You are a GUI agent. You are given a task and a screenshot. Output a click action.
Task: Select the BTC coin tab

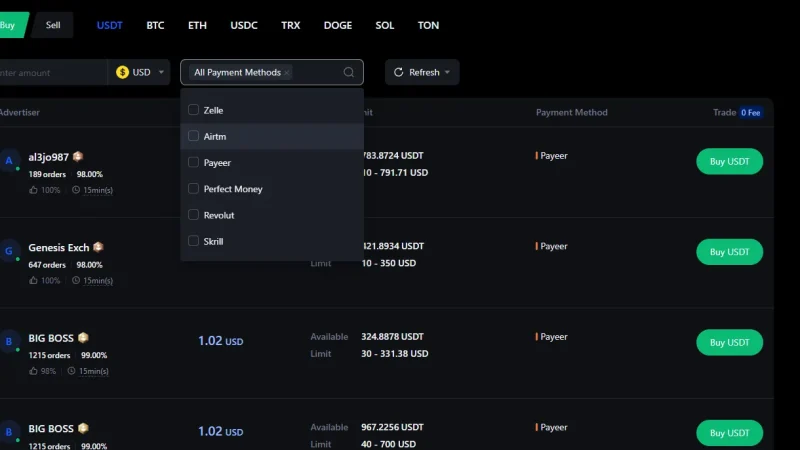[155, 26]
